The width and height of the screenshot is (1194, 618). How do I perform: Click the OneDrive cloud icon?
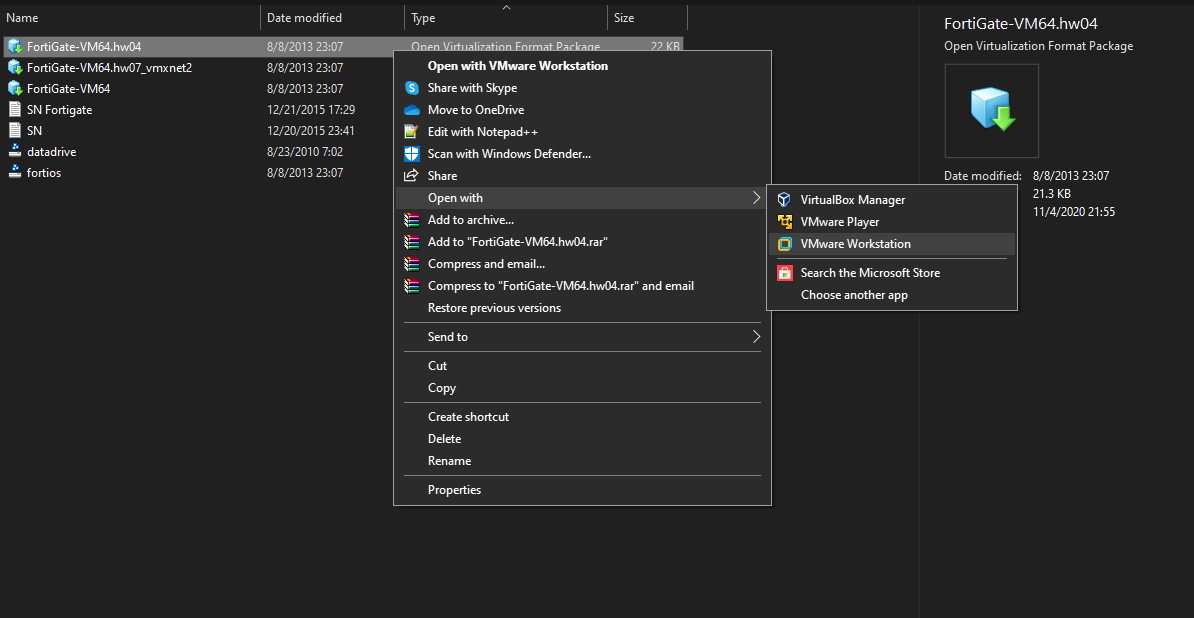[412, 110]
